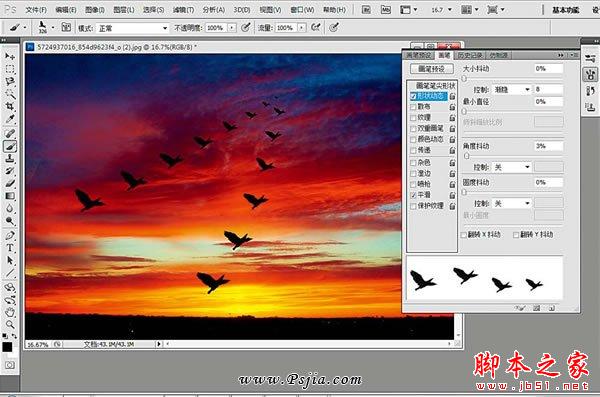The width and height of the screenshot is (600, 397).
Task: Select the Crop tool
Action: point(10,107)
